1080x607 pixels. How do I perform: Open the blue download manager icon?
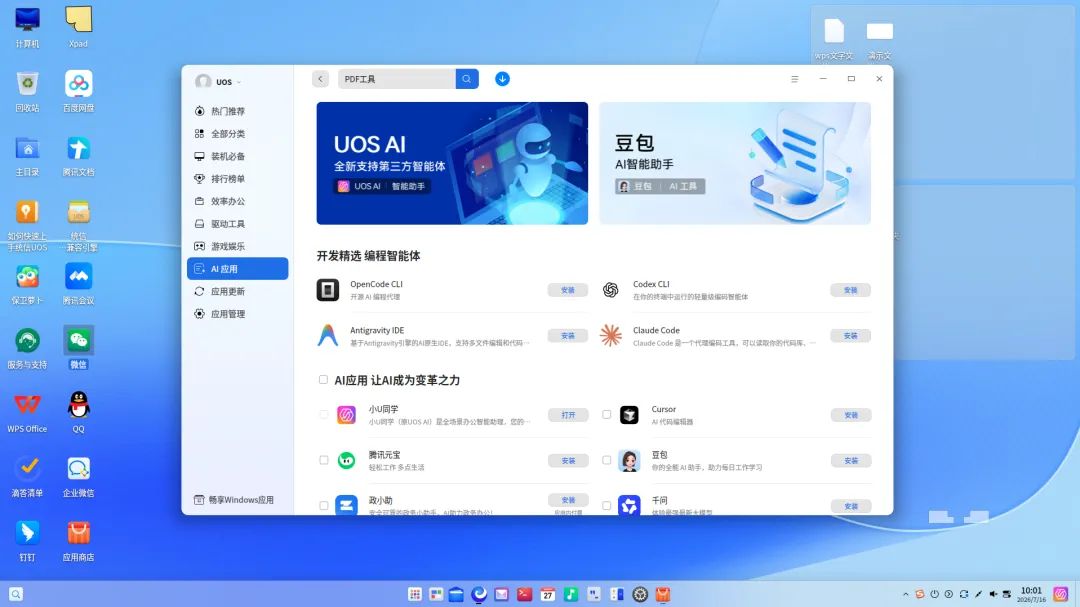pos(503,79)
